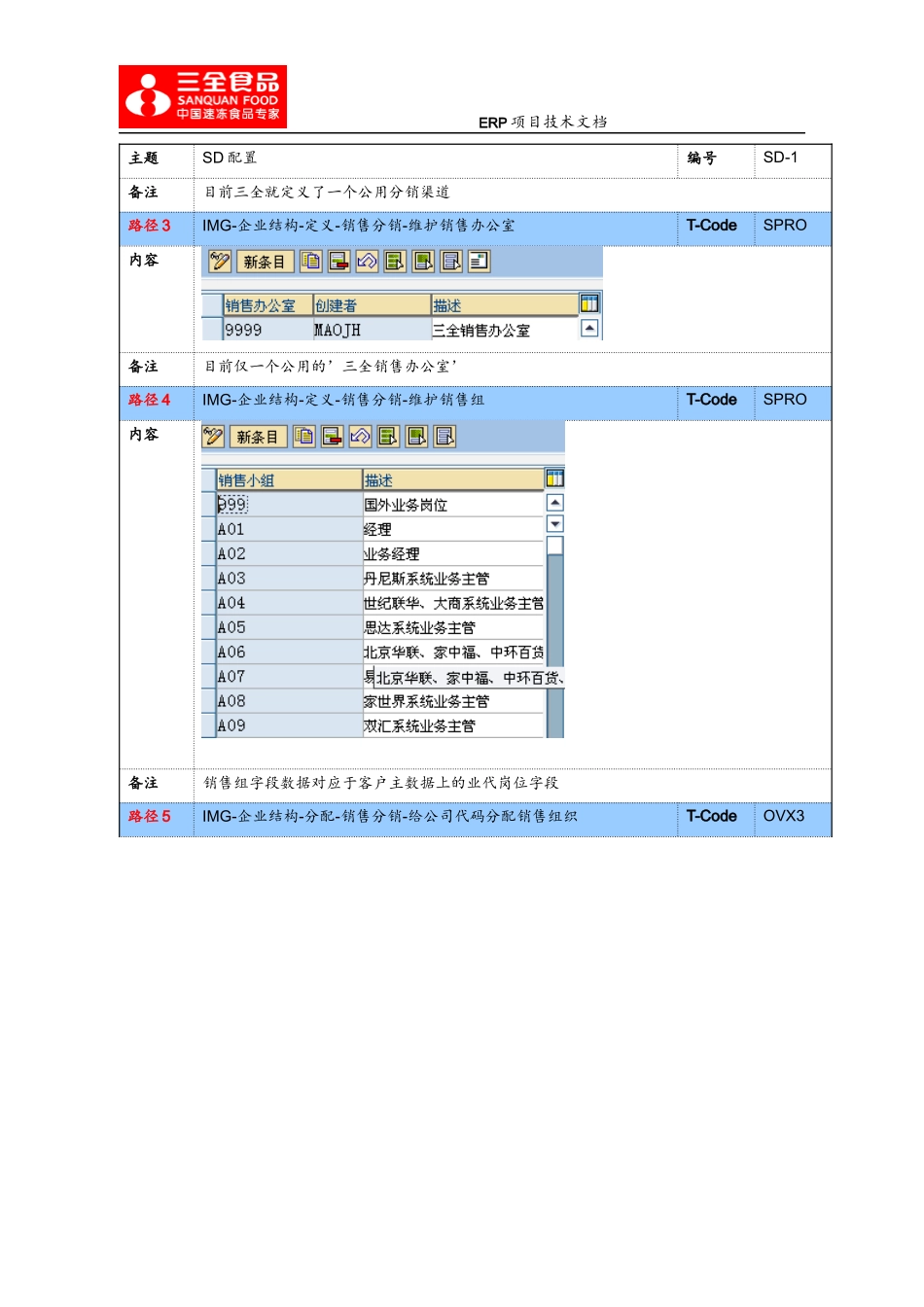Select row marker beside sales office 9999
The width and height of the screenshot is (924, 1307).
point(212,330)
